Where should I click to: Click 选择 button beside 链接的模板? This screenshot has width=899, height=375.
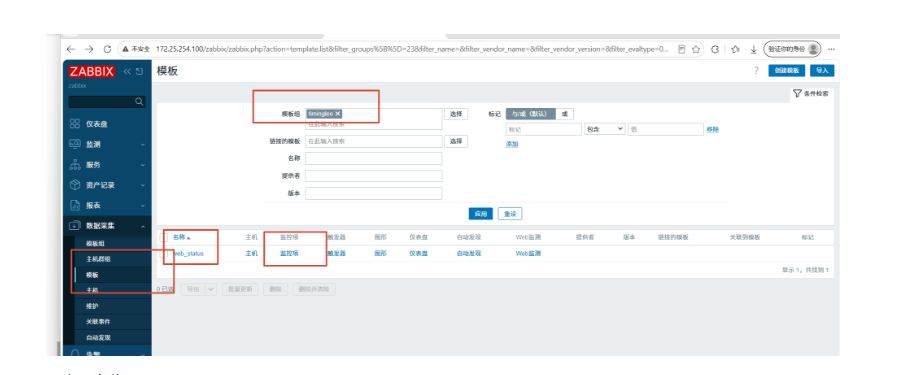click(456, 141)
